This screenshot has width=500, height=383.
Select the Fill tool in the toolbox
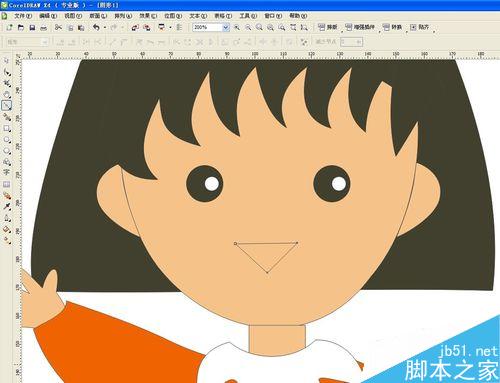7,229
